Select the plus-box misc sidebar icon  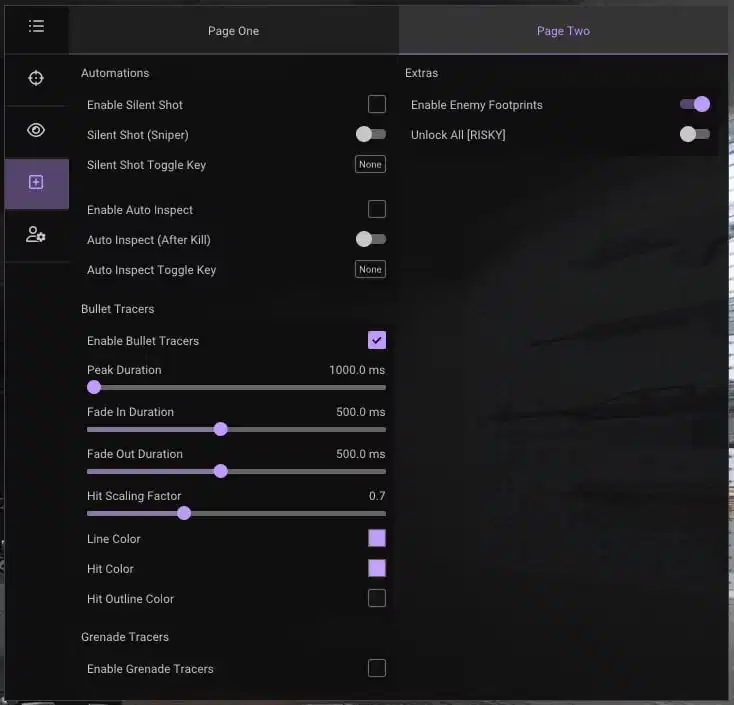pyautogui.click(x=36, y=182)
